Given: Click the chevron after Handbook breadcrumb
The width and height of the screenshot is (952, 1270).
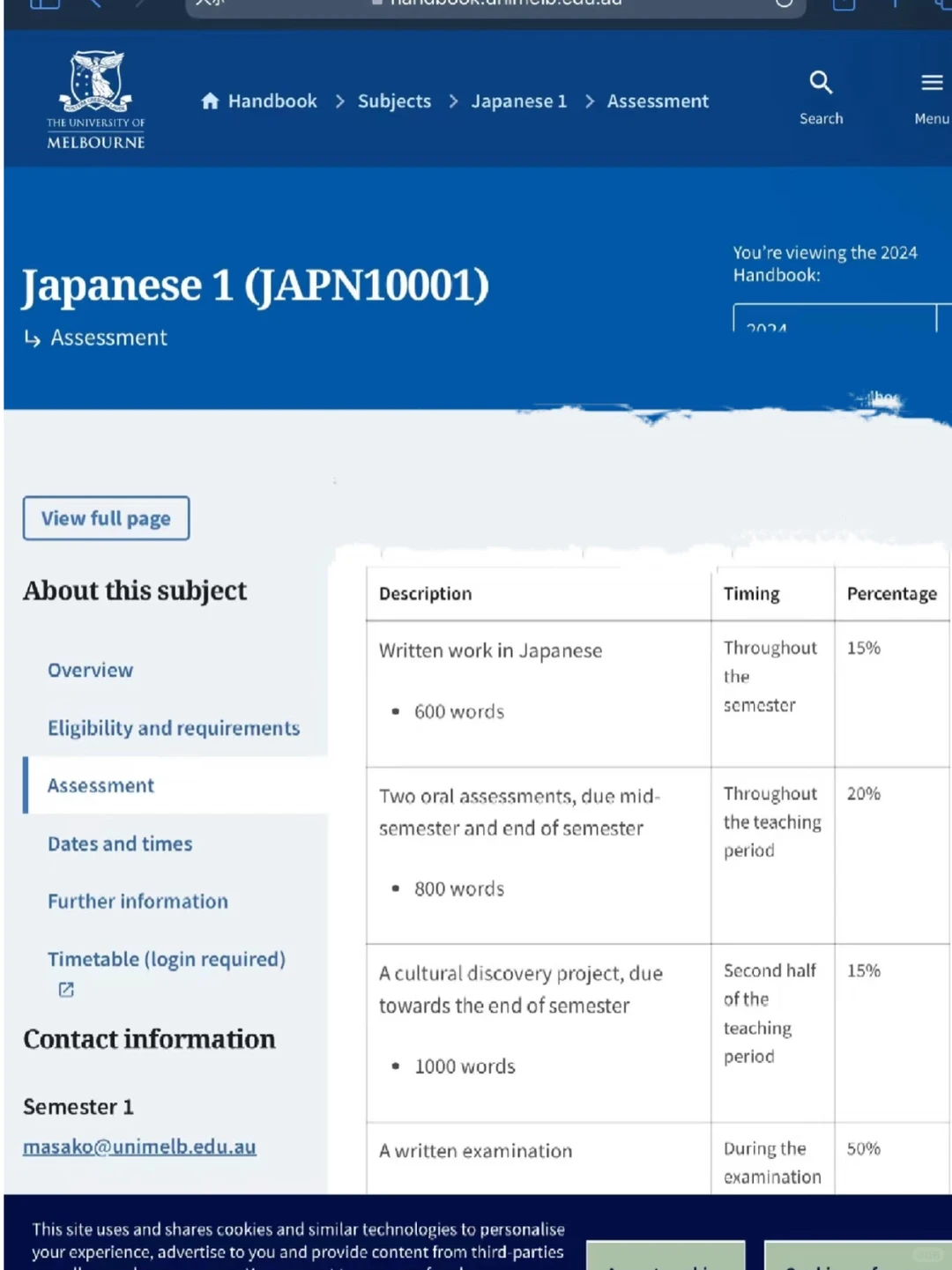Looking at the screenshot, I should pyautogui.click(x=339, y=101).
